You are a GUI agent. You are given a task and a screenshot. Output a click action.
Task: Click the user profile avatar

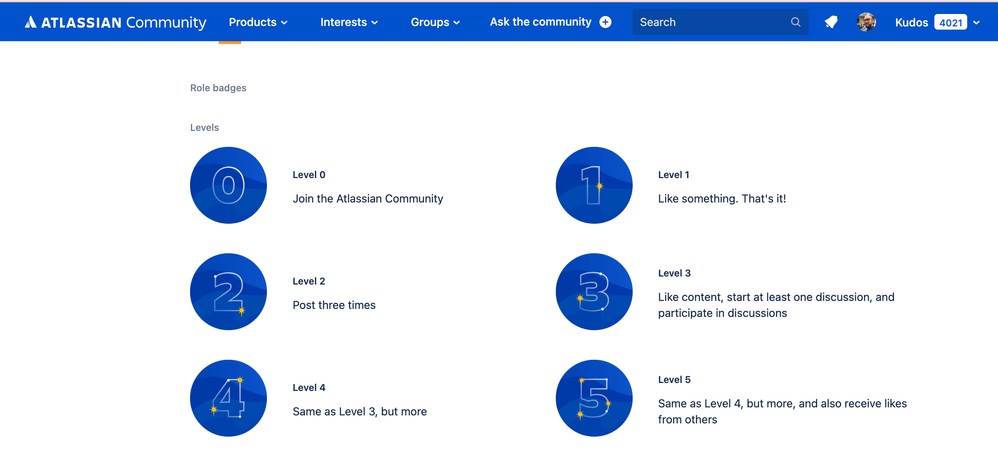click(x=866, y=22)
